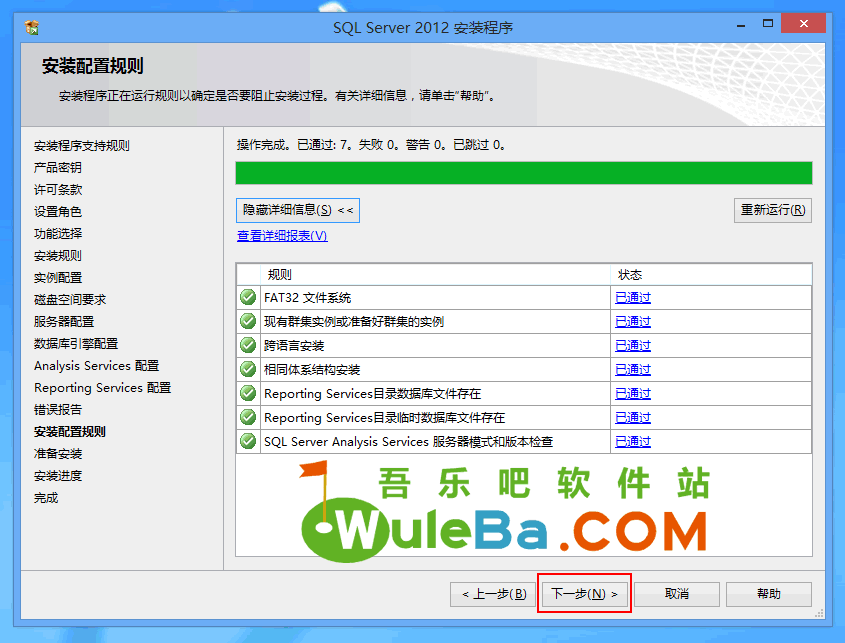
Task: Select 磁盘空间要求 step in sidebar
Action: (70, 300)
